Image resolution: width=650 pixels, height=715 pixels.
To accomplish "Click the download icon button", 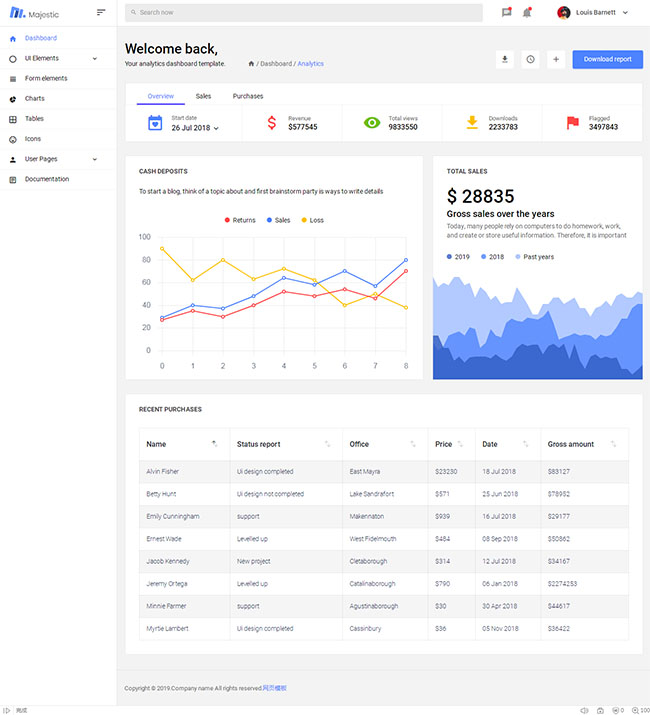I will coord(505,59).
